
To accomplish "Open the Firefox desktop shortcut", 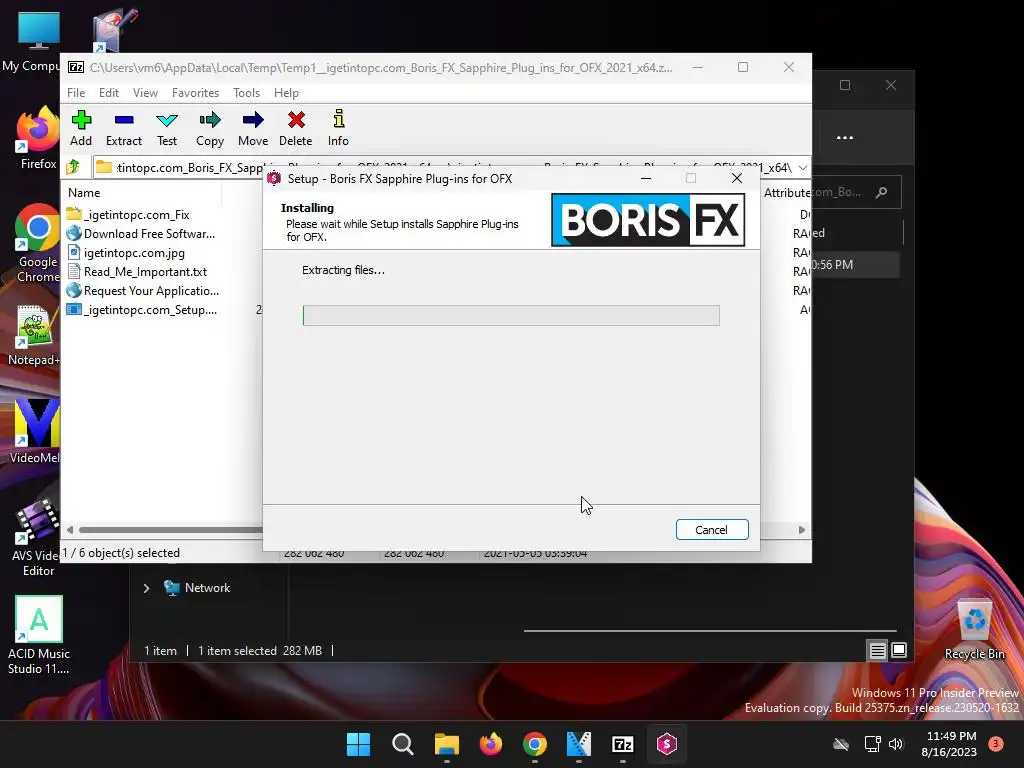I will click(38, 138).
